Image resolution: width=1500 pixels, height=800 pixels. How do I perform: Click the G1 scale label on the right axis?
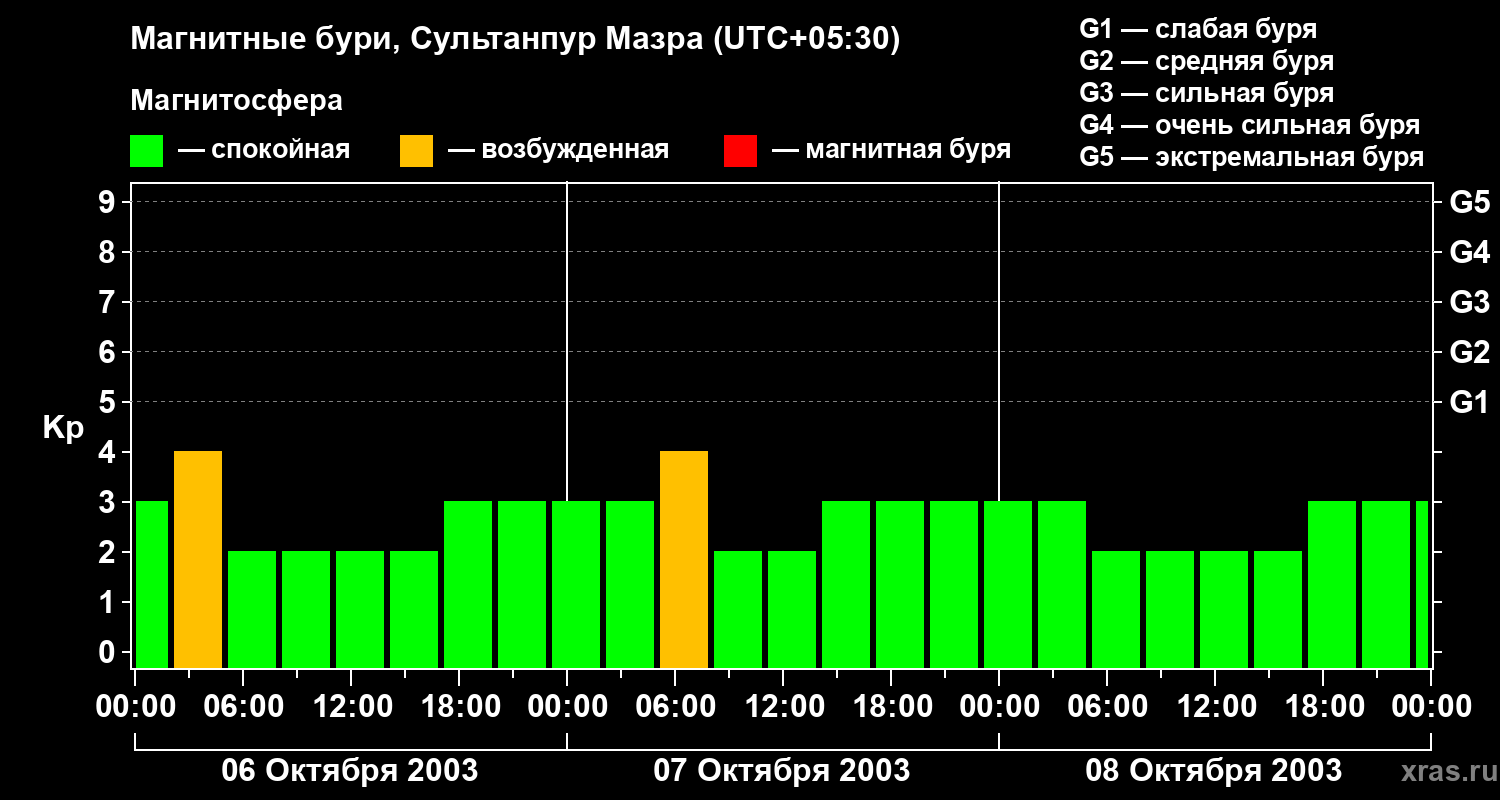pos(1470,402)
